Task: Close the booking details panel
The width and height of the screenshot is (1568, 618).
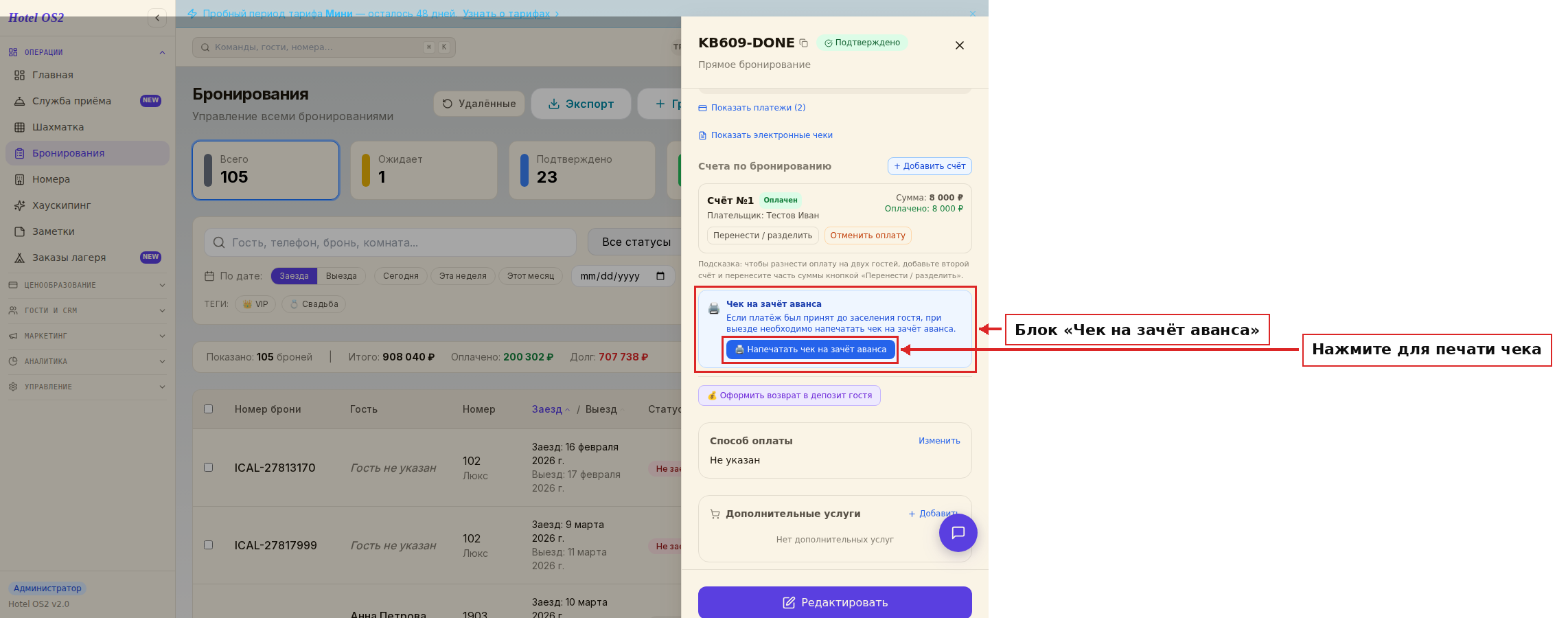Action: (960, 45)
